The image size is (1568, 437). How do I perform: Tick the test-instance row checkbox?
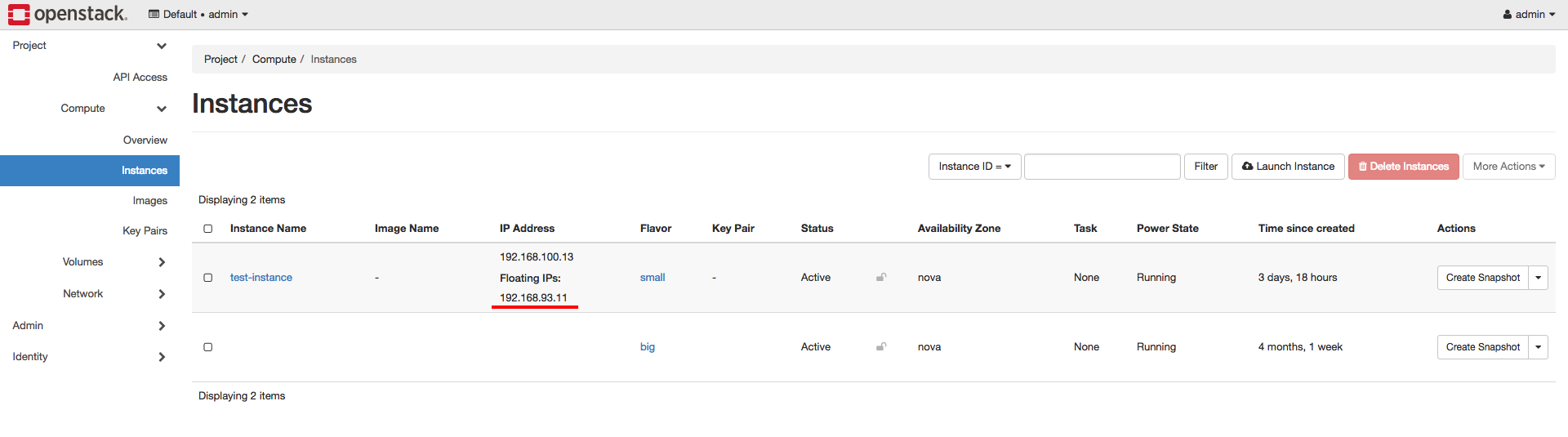pyautogui.click(x=208, y=278)
